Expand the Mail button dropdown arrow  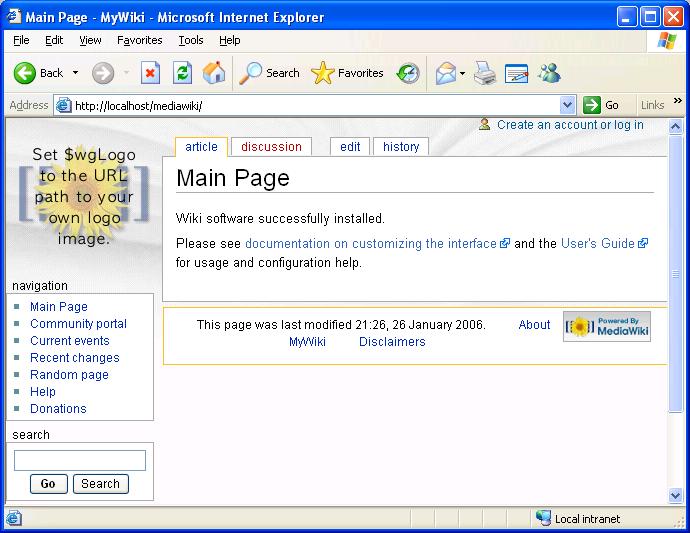pyautogui.click(x=462, y=73)
